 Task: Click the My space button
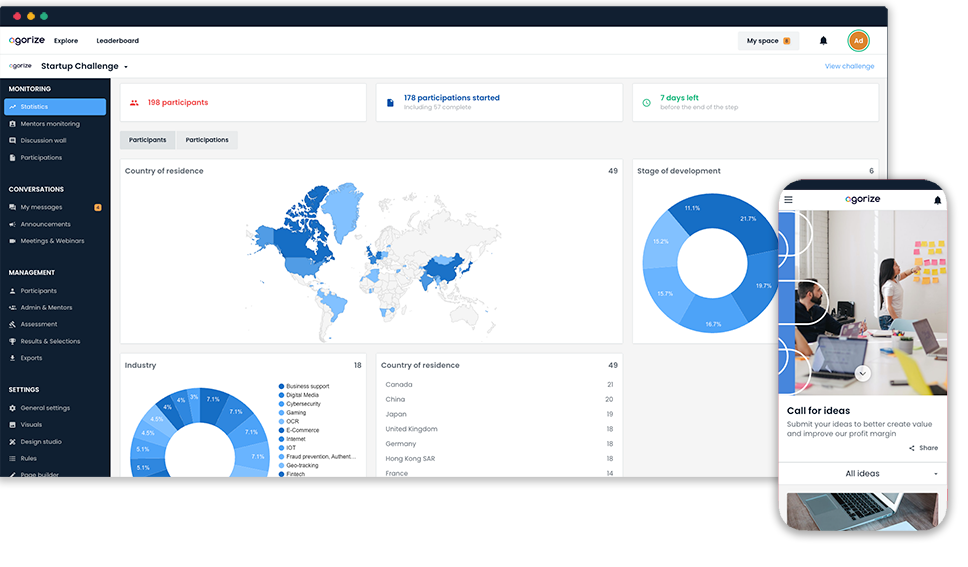click(x=768, y=41)
